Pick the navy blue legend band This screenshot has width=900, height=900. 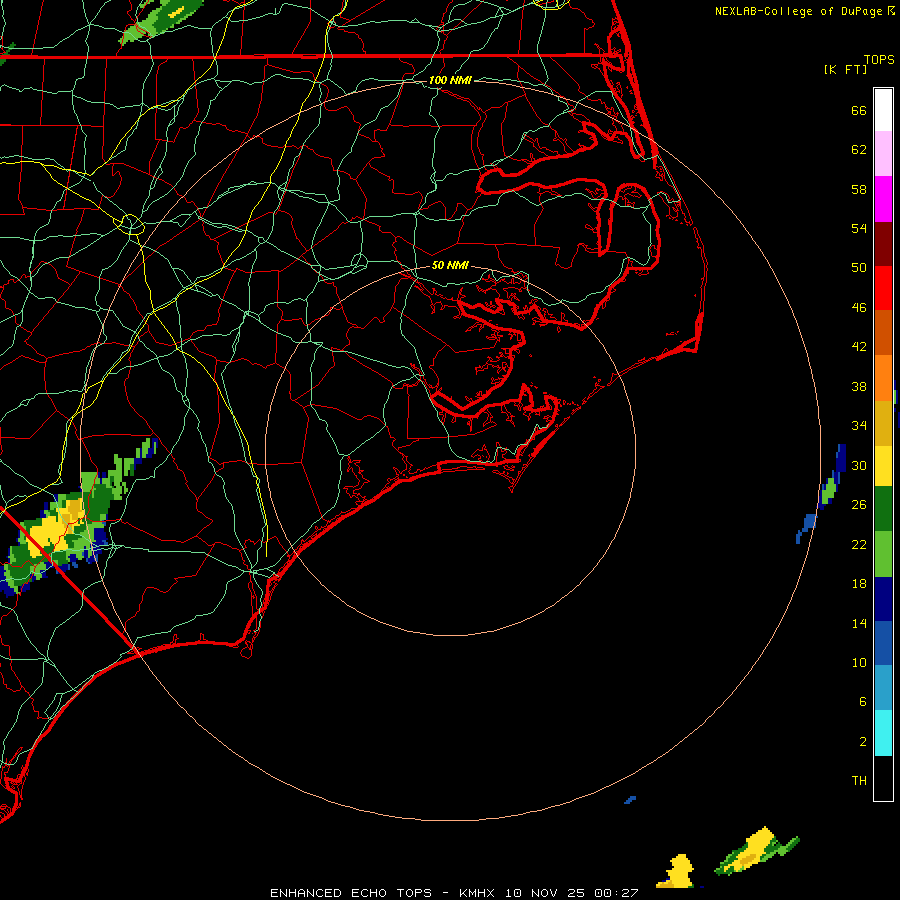[883, 599]
